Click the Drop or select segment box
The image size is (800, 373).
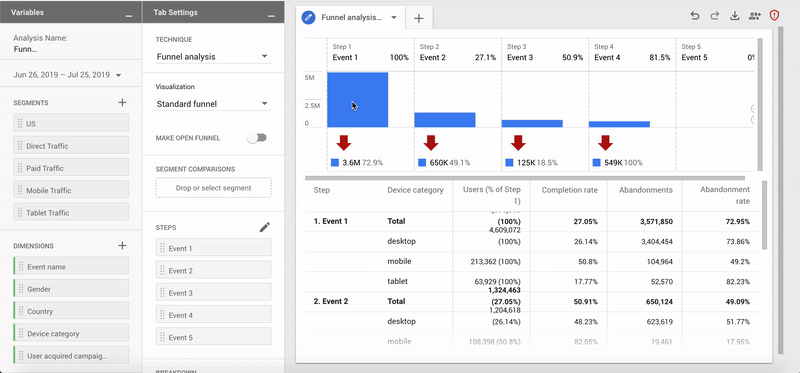(213, 188)
